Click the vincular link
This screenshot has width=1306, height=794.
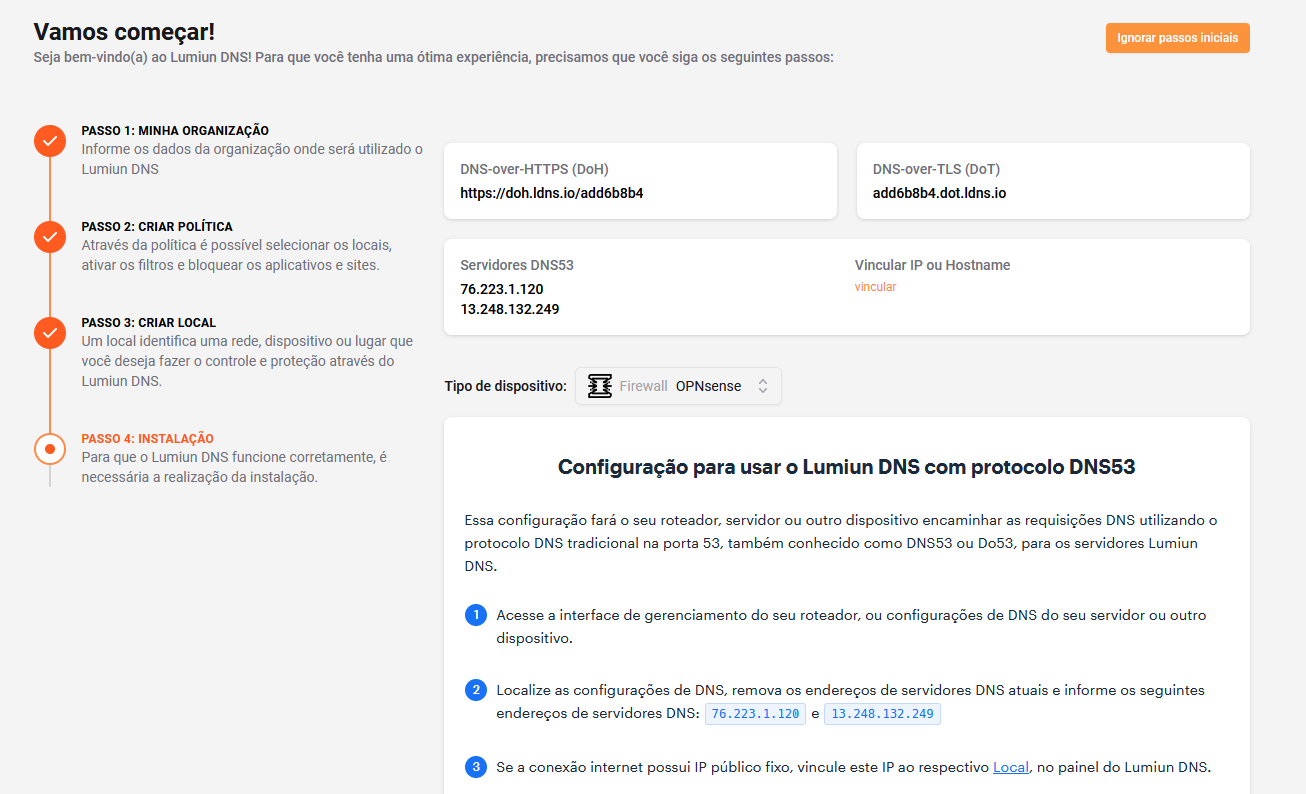point(875,287)
